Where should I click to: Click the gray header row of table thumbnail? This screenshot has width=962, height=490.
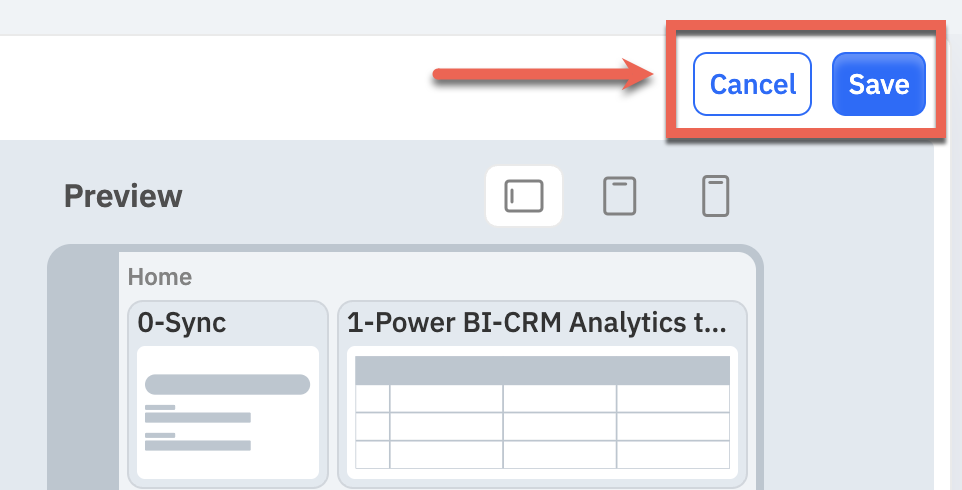(542, 370)
